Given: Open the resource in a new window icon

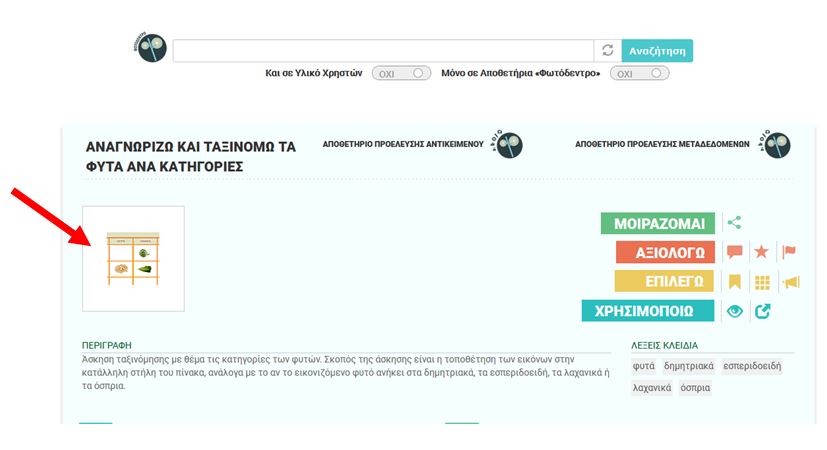Looking at the screenshot, I should click(763, 311).
